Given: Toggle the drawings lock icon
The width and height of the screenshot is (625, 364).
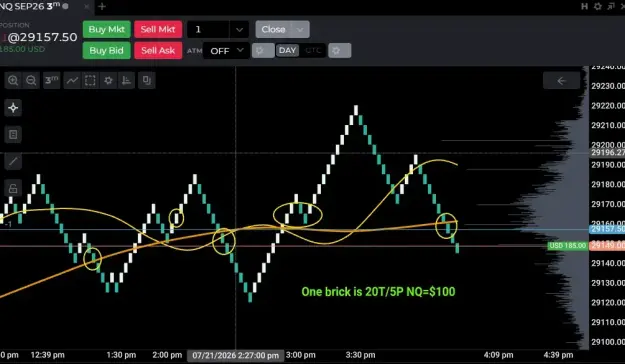Looking at the screenshot, I should point(13,189).
